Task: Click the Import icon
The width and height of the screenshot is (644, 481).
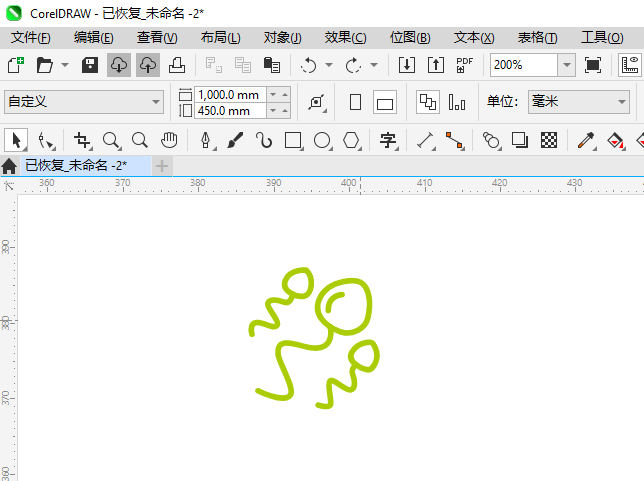Action: click(407, 65)
